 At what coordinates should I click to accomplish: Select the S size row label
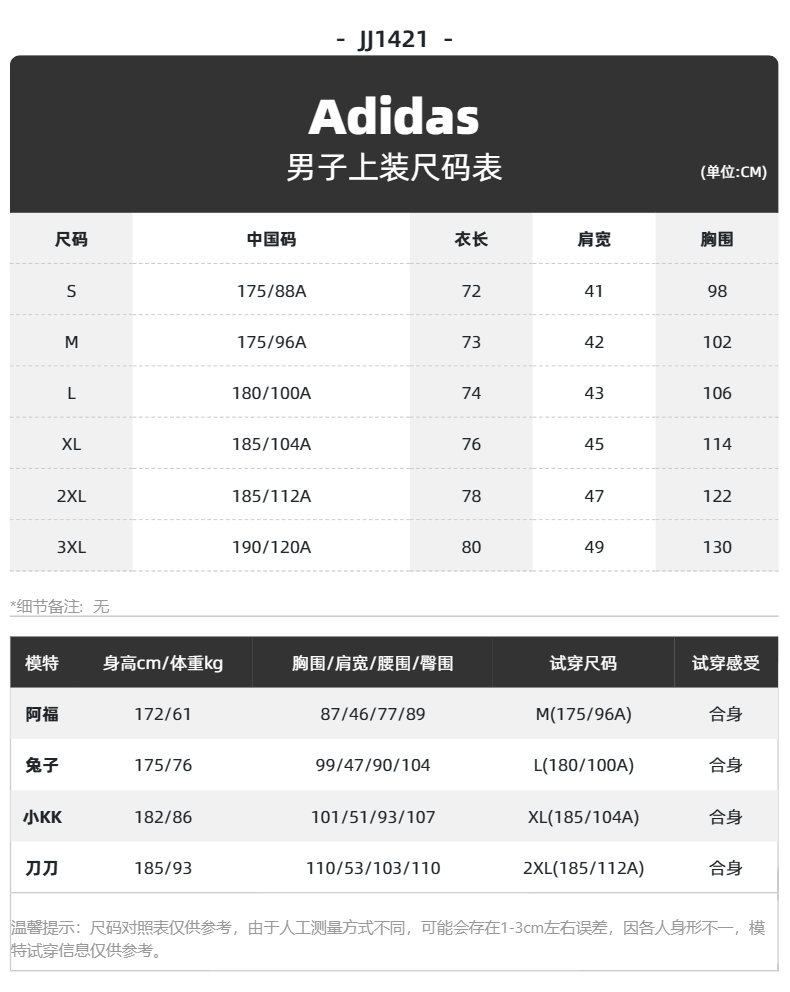pos(71,291)
